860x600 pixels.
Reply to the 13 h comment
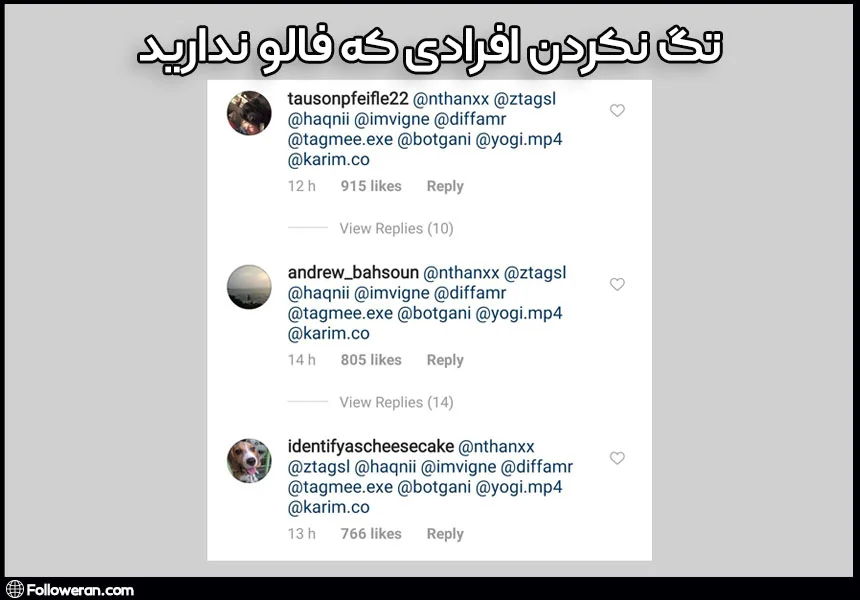click(x=445, y=534)
